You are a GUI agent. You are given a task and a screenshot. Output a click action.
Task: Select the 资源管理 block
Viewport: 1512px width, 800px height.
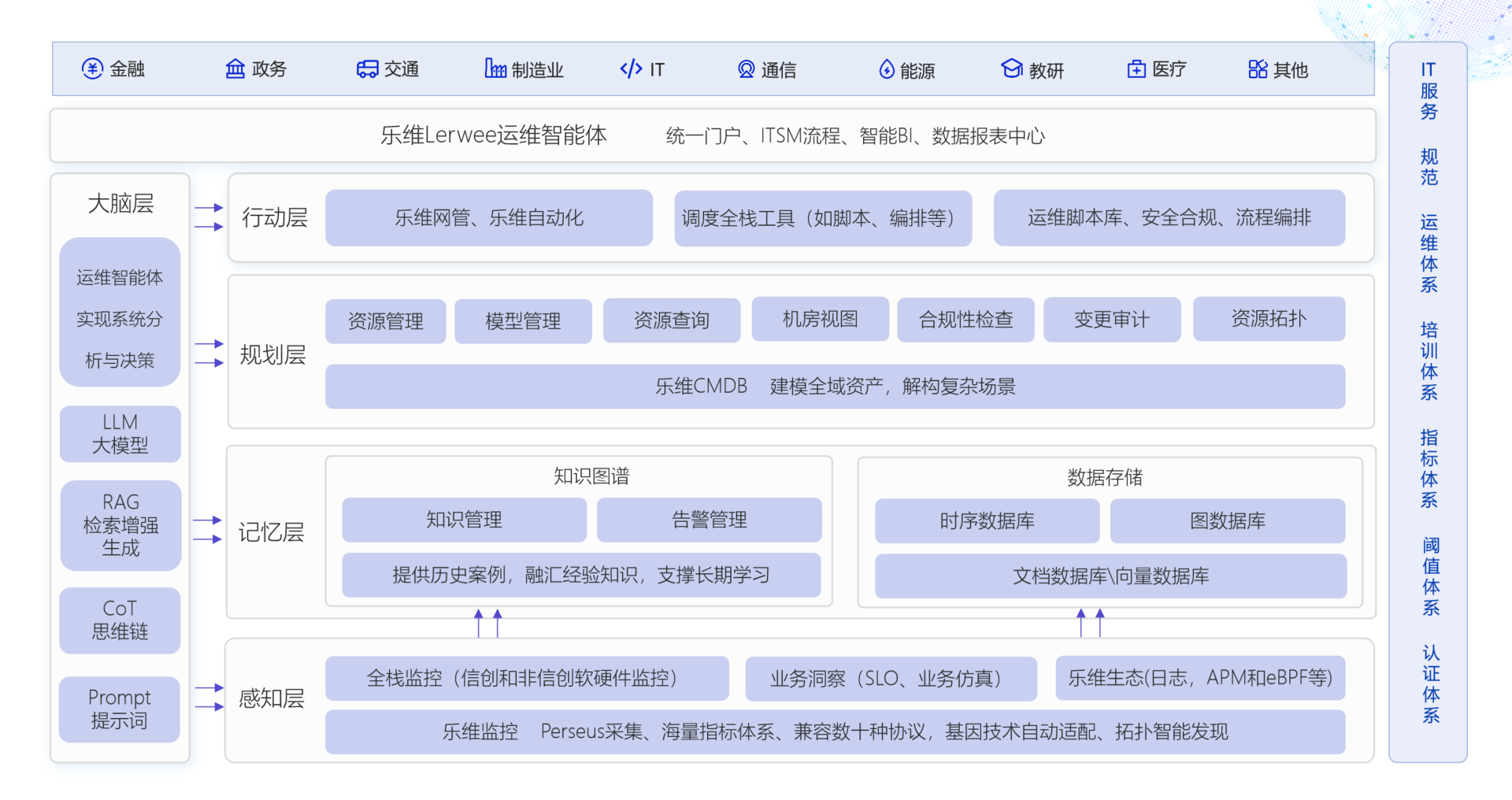(386, 321)
